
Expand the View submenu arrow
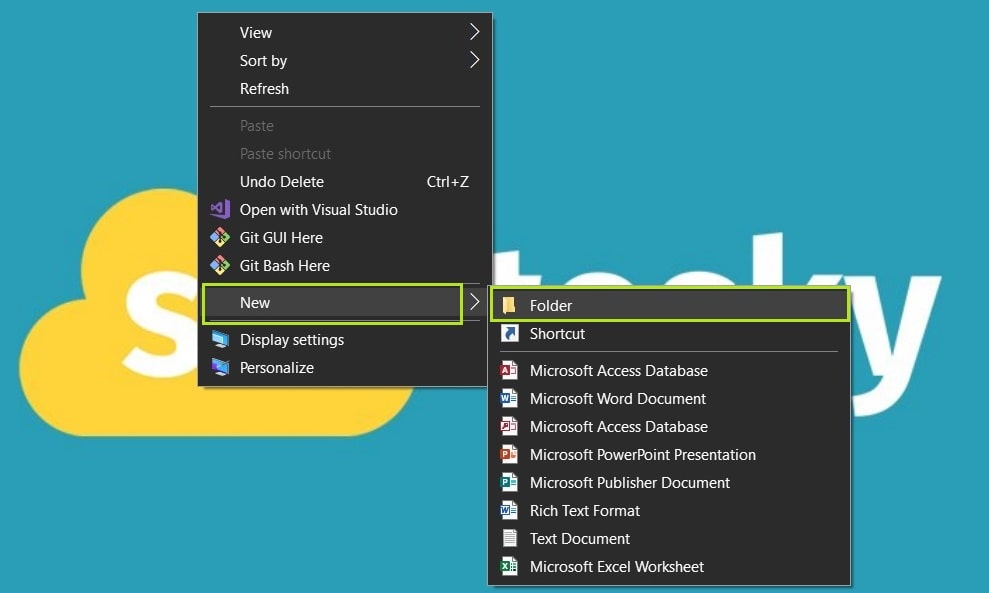coord(474,32)
